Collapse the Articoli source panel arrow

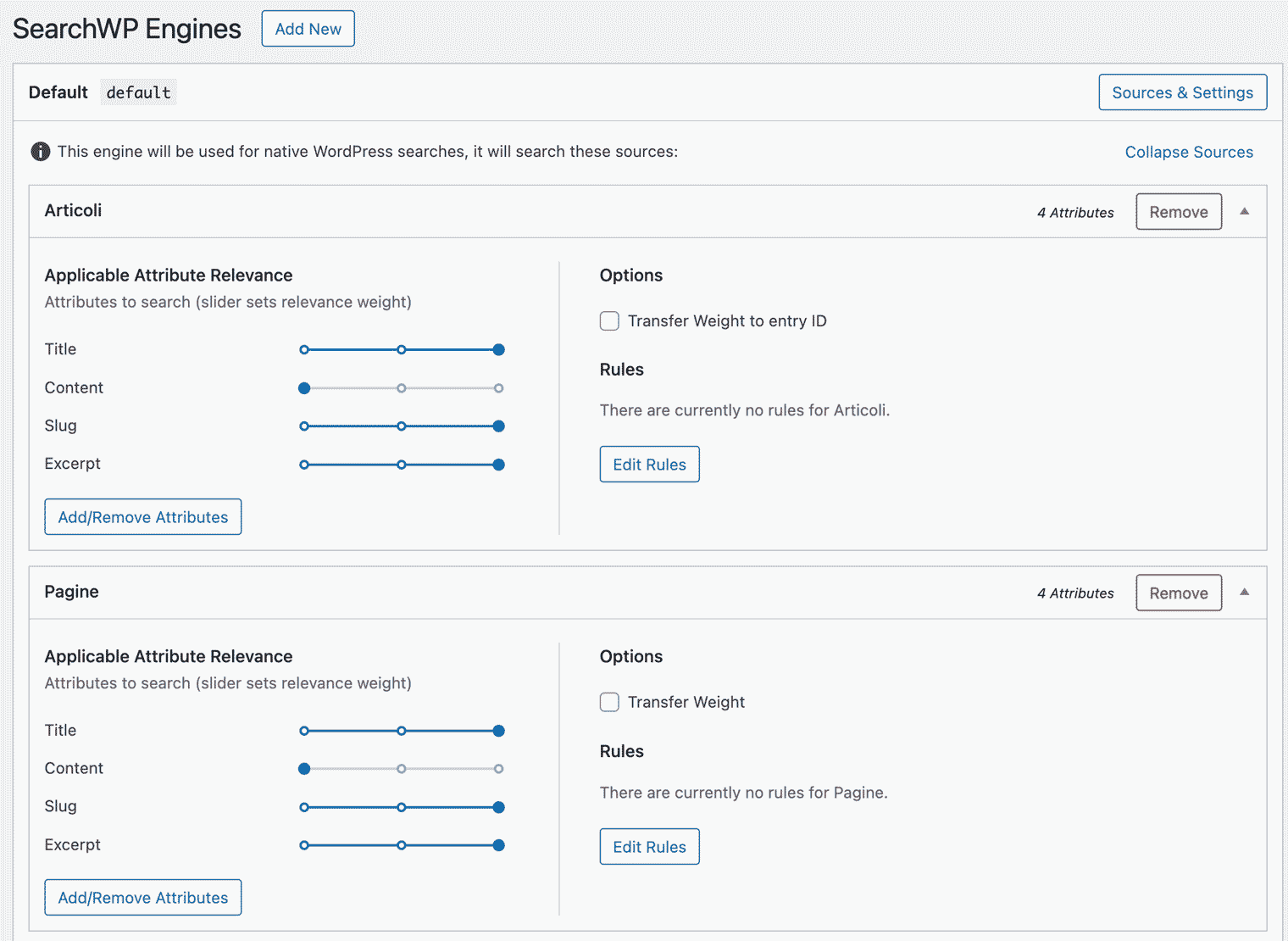(x=1244, y=211)
